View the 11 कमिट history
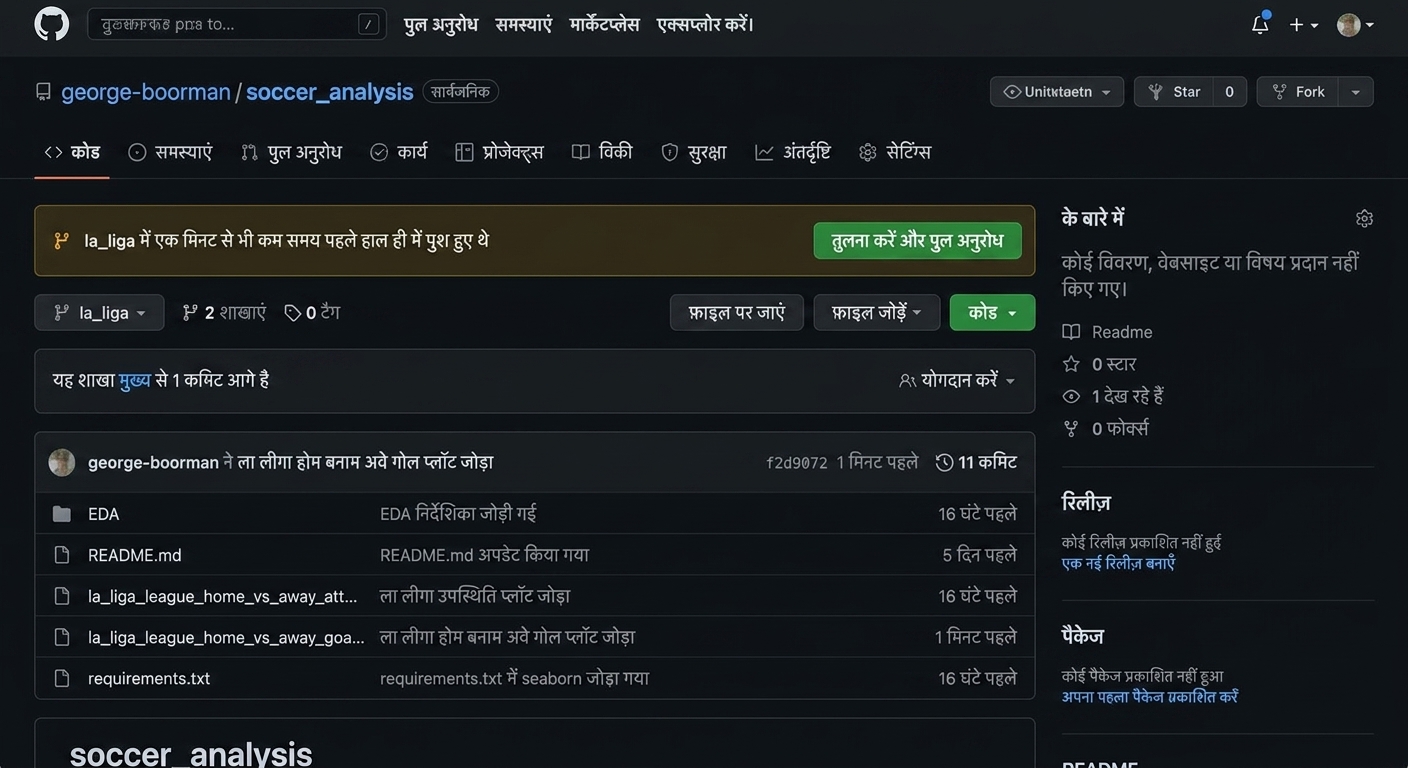Image resolution: width=1408 pixels, height=768 pixels. click(x=976, y=462)
